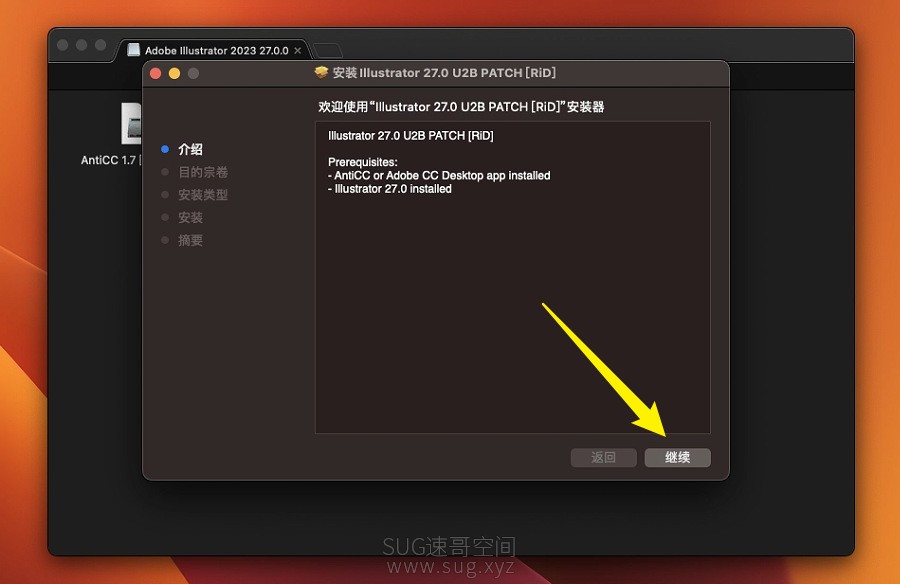Click '- AntiCC or Adobe CC Desktop app installed' line
Screen dimensions: 900x584
[x=439, y=175]
